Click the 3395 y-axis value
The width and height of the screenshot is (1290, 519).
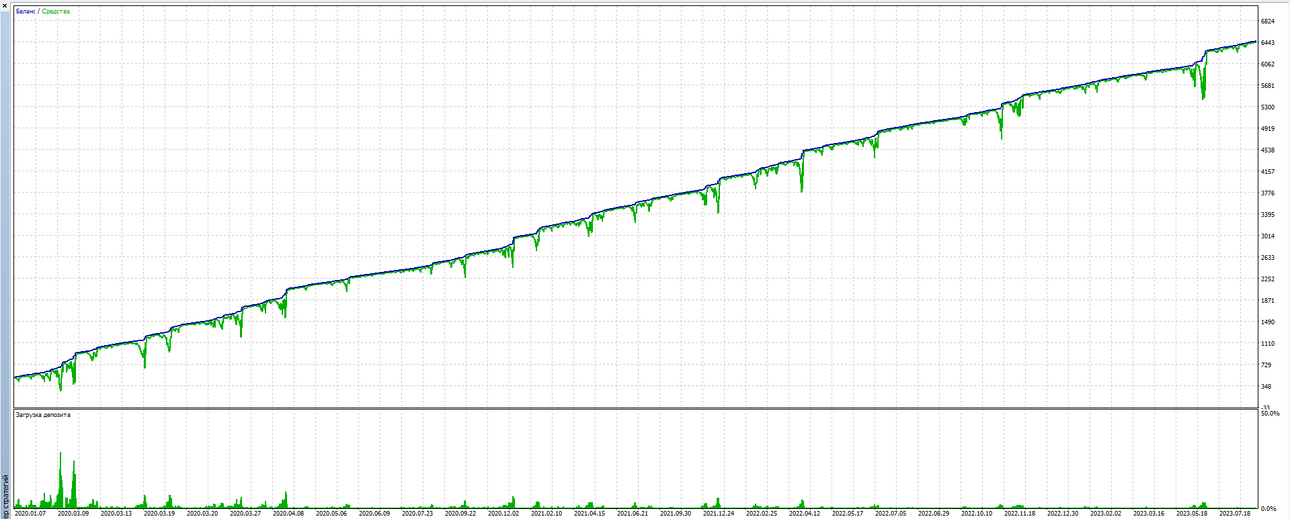[x=1268, y=215]
